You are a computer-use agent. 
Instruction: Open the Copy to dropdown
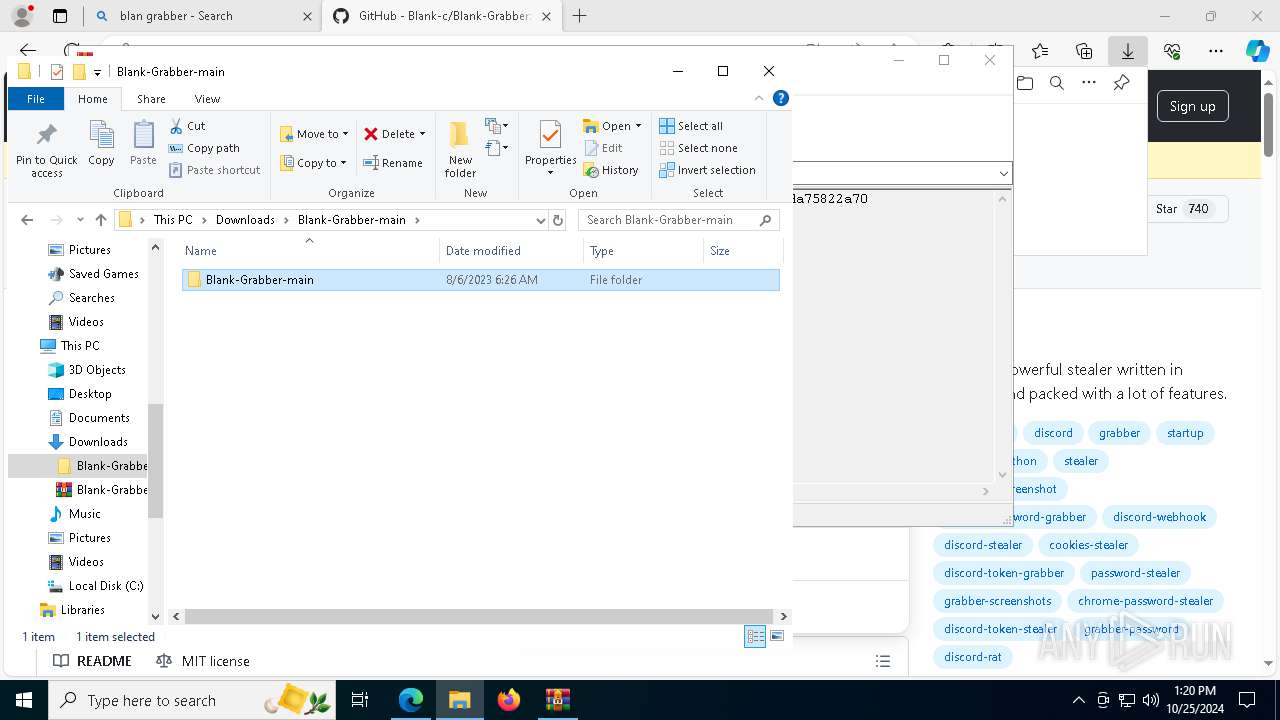313,163
